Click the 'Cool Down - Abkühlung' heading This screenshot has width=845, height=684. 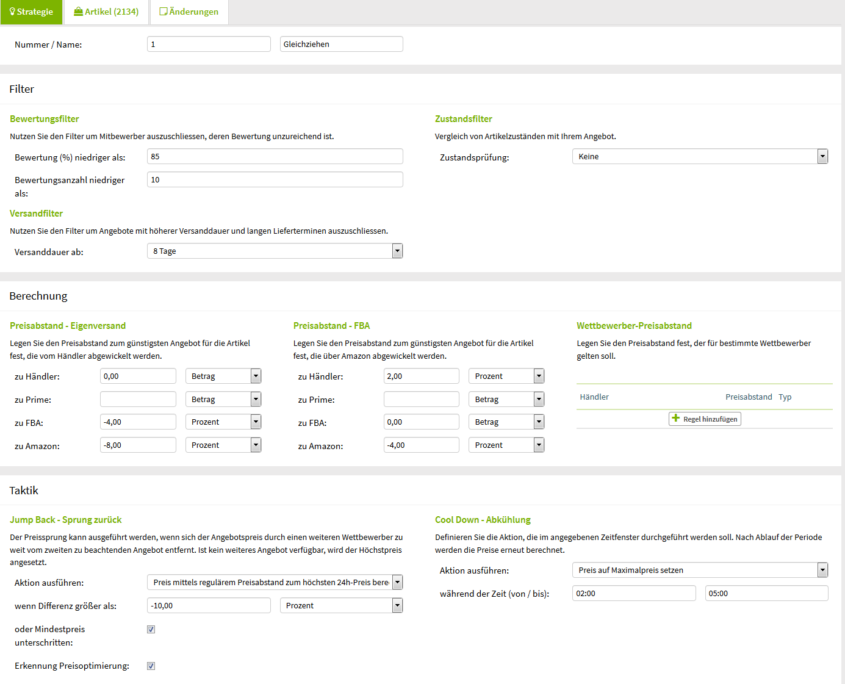(x=483, y=520)
